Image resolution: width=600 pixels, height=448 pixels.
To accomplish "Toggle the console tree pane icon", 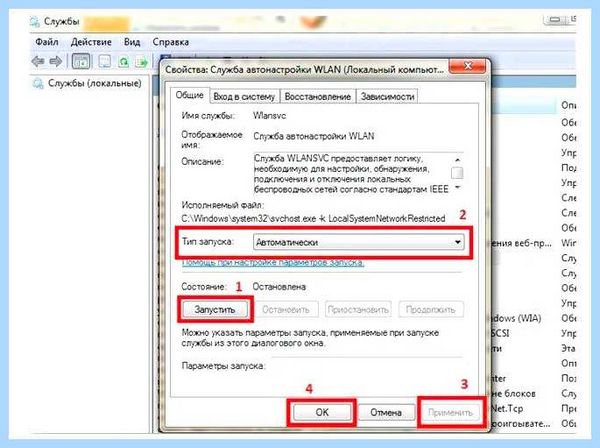I will click(81, 61).
